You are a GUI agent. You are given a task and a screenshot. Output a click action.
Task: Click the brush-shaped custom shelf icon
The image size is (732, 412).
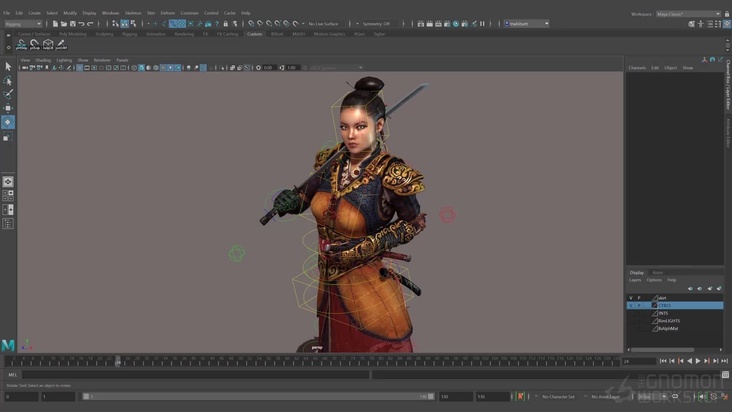61,44
